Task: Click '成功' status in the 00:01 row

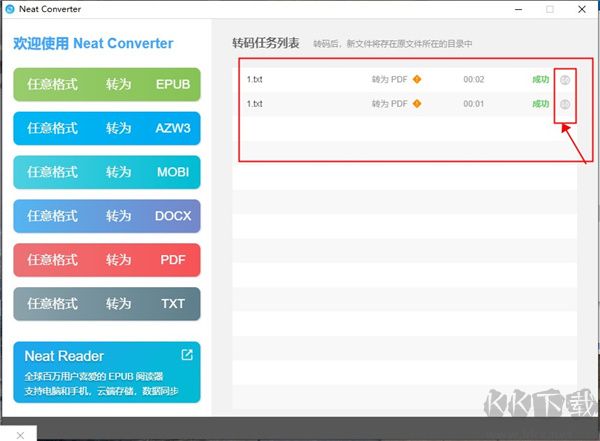Action: (x=541, y=104)
